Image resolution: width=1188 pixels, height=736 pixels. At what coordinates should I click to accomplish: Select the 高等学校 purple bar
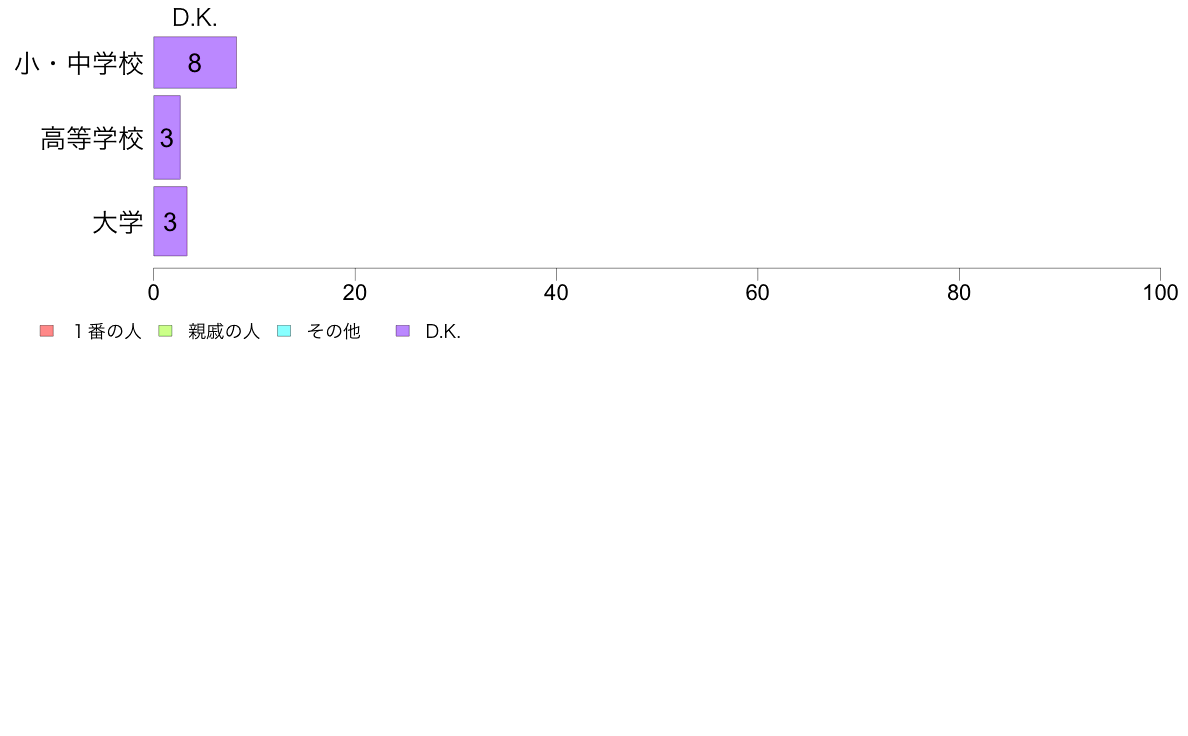click(x=167, y=137)
